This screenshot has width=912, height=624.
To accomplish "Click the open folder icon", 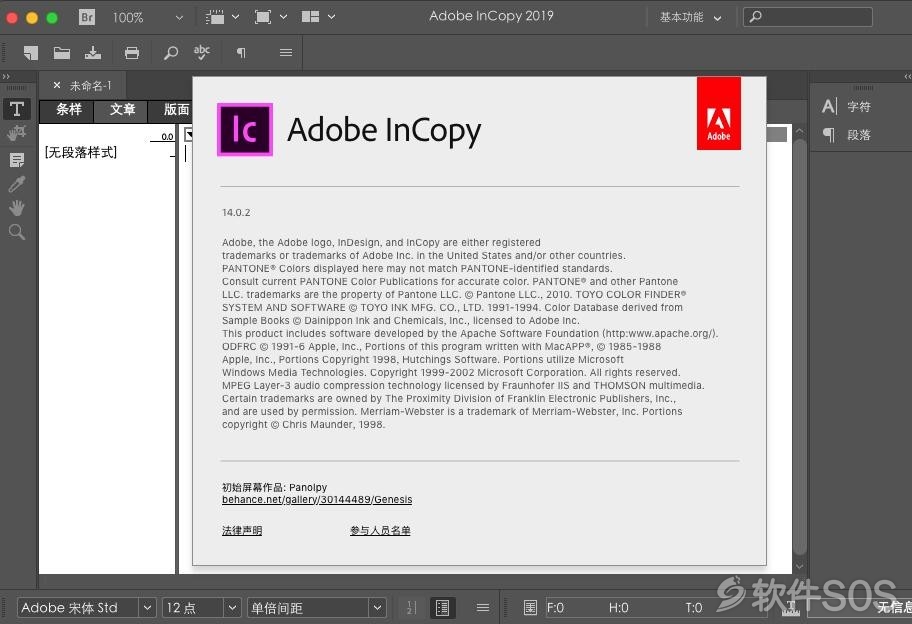I will pyautogui.click(x=62, y=53).
